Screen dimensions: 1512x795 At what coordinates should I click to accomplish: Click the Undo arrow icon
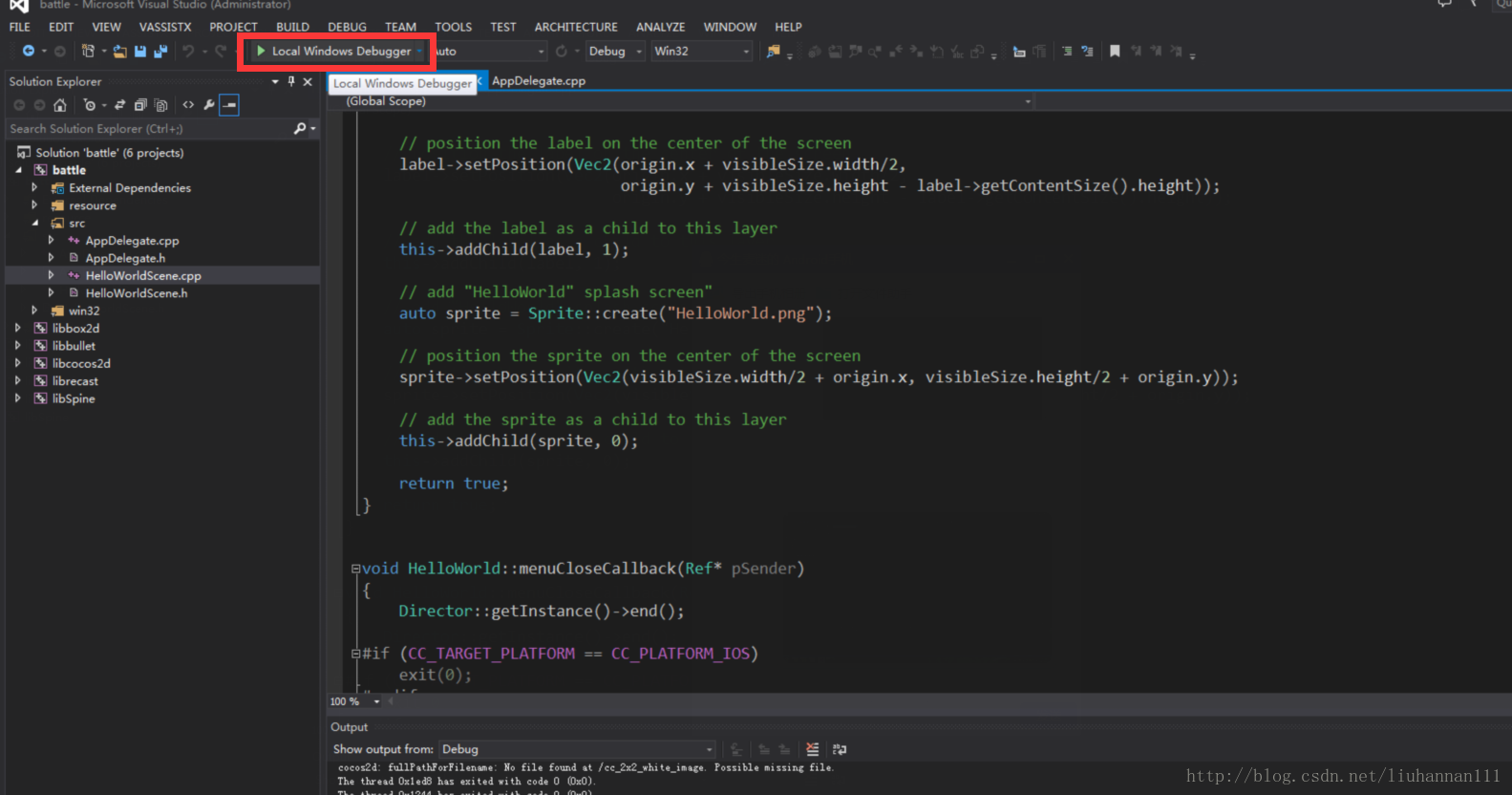click(188, 51)
